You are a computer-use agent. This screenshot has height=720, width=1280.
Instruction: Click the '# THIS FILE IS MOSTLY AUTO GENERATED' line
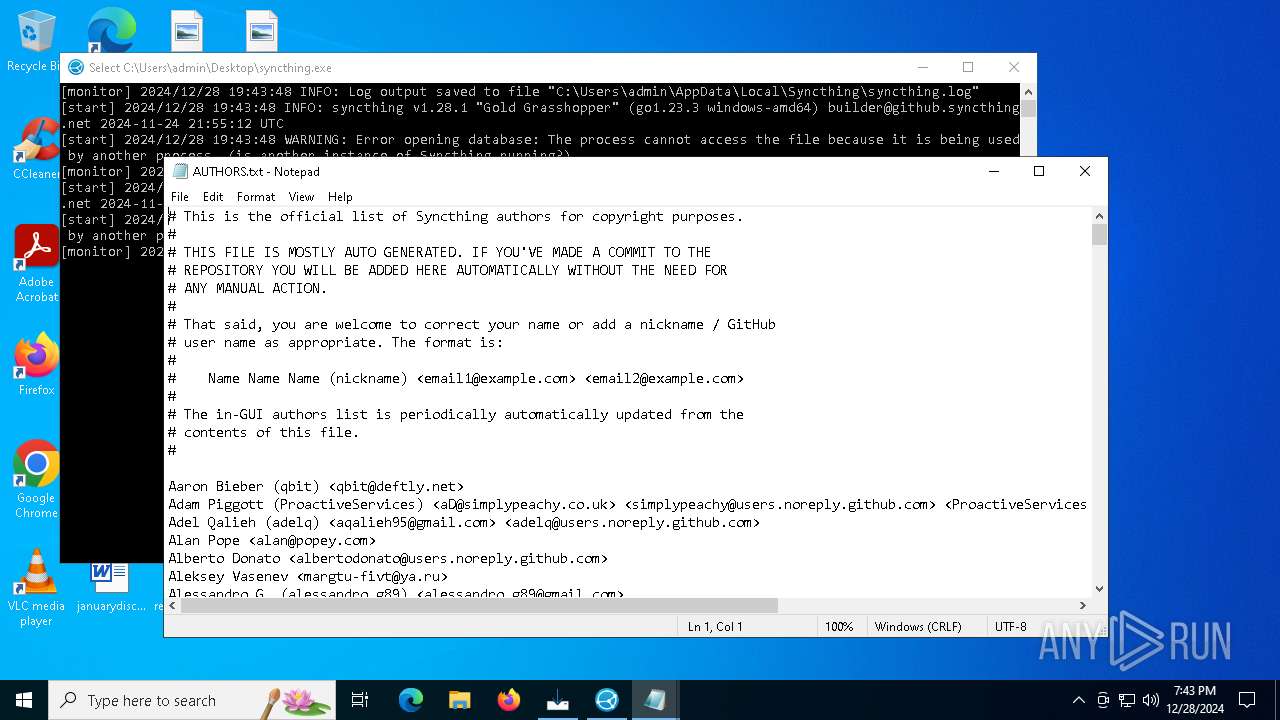point(440,252)
